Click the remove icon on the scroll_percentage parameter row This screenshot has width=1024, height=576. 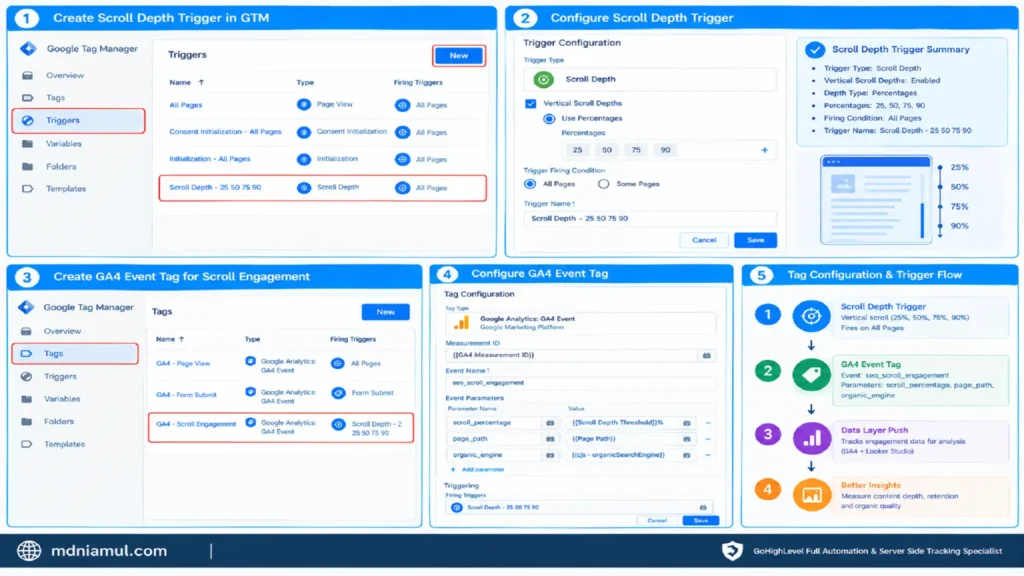[x=708, y=423]
